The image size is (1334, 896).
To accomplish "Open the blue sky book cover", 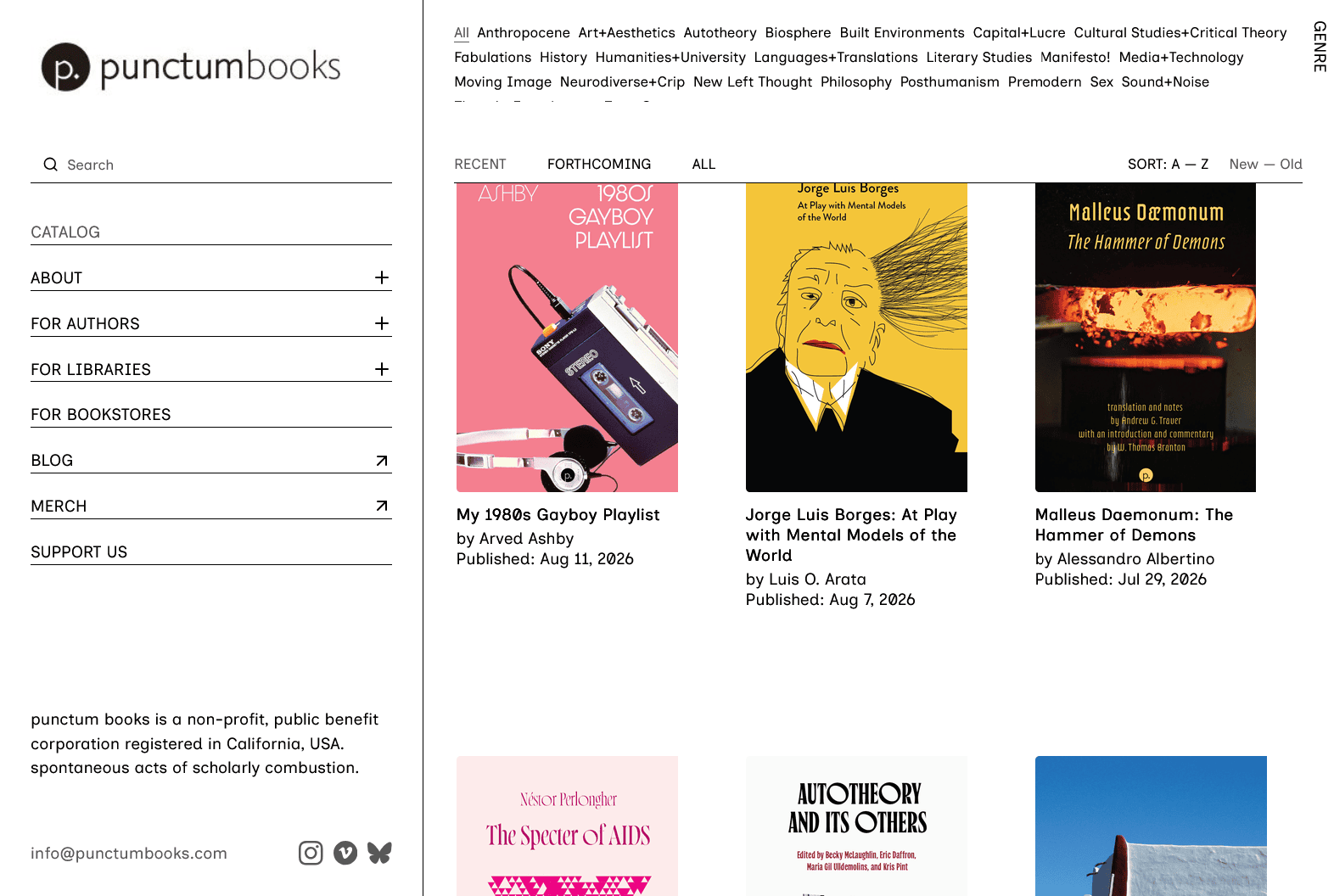I will click(x=1151, y=826).
